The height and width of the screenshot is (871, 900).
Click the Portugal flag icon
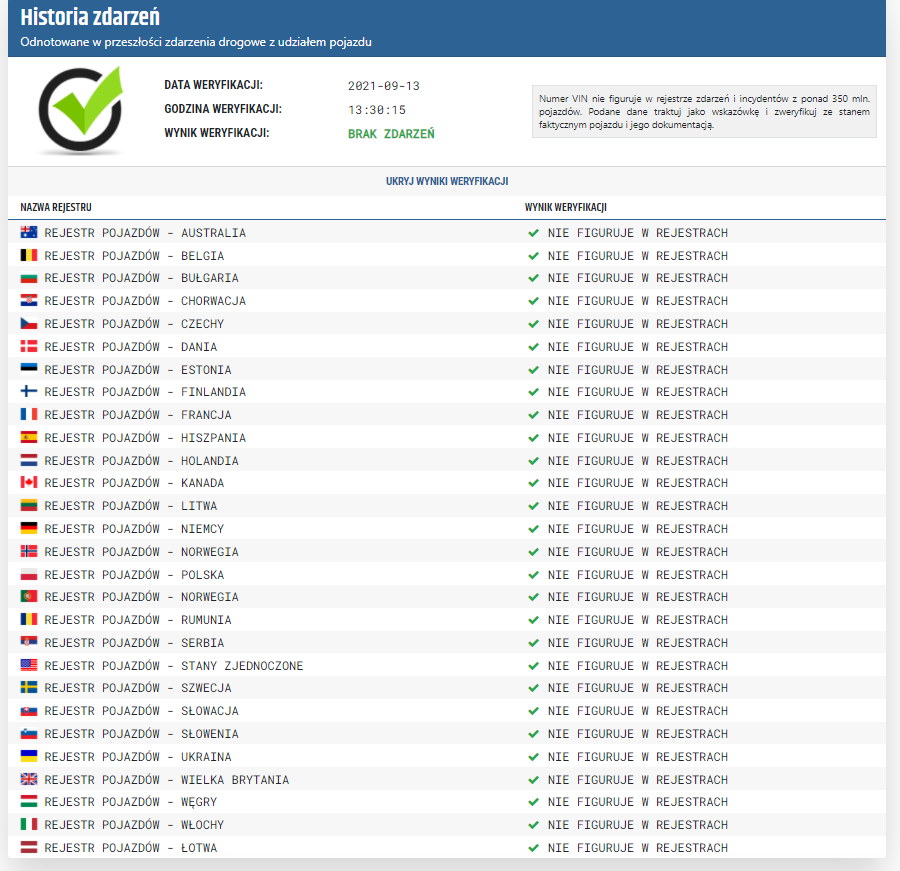[x=29, y=597]
